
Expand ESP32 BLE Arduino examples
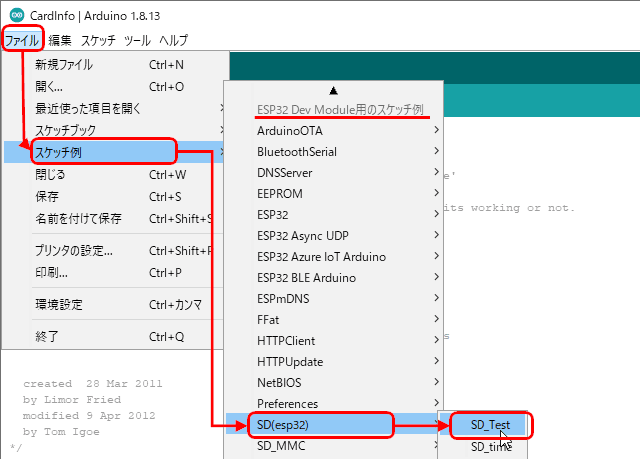(334, 278)
